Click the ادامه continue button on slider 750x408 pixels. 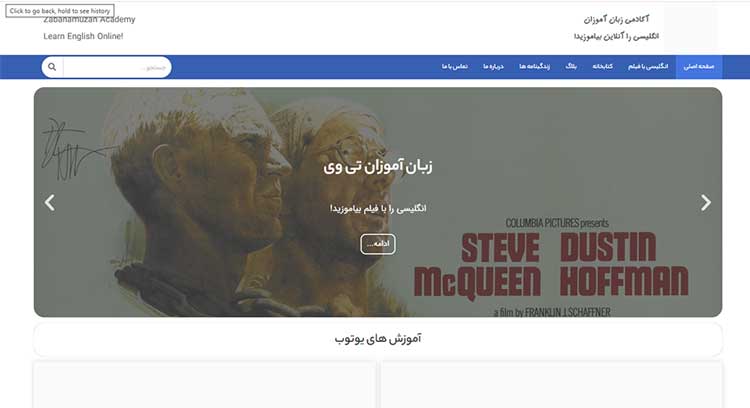click(378, 244)
